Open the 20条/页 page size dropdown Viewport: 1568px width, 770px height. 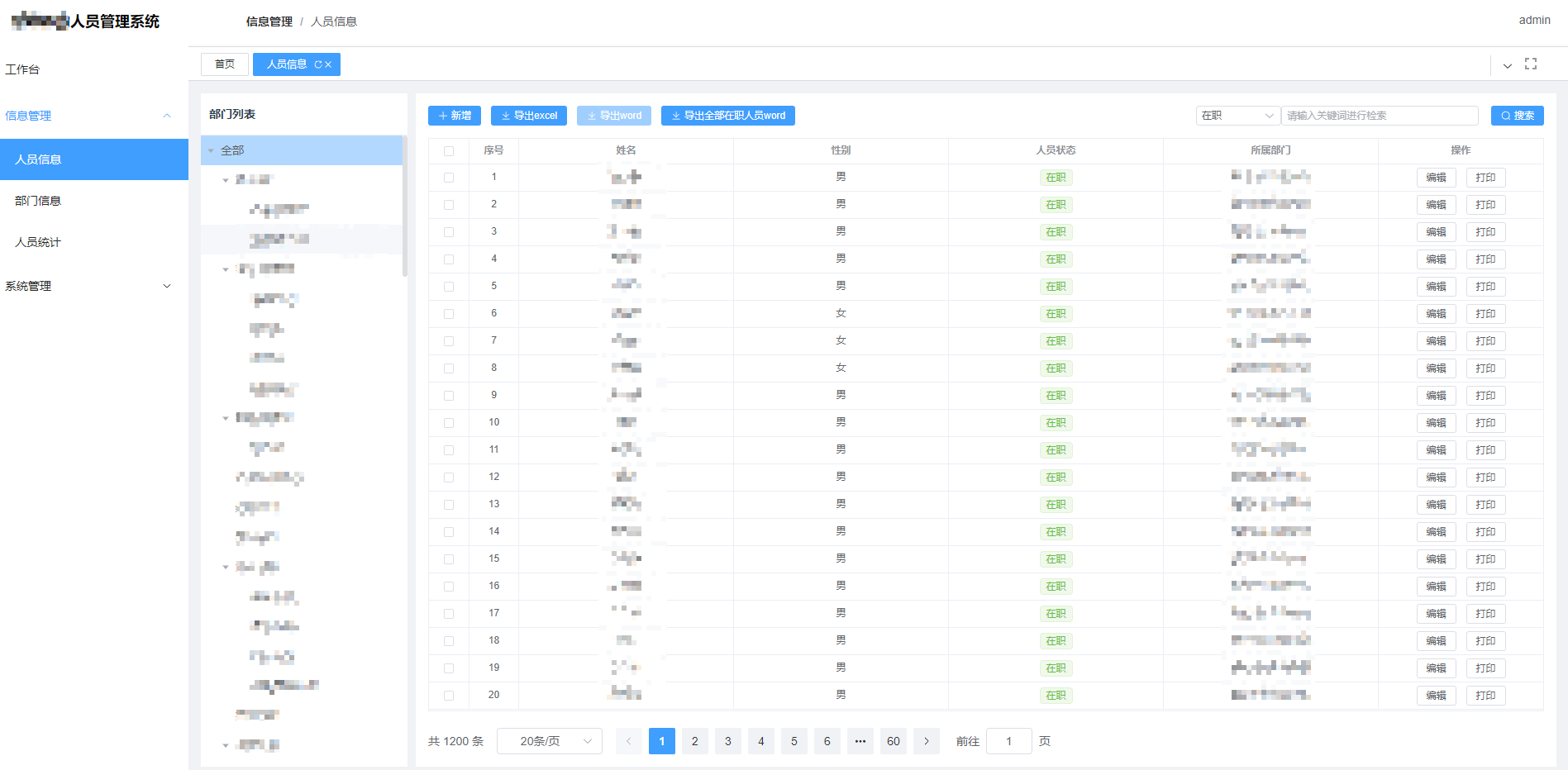550,741
